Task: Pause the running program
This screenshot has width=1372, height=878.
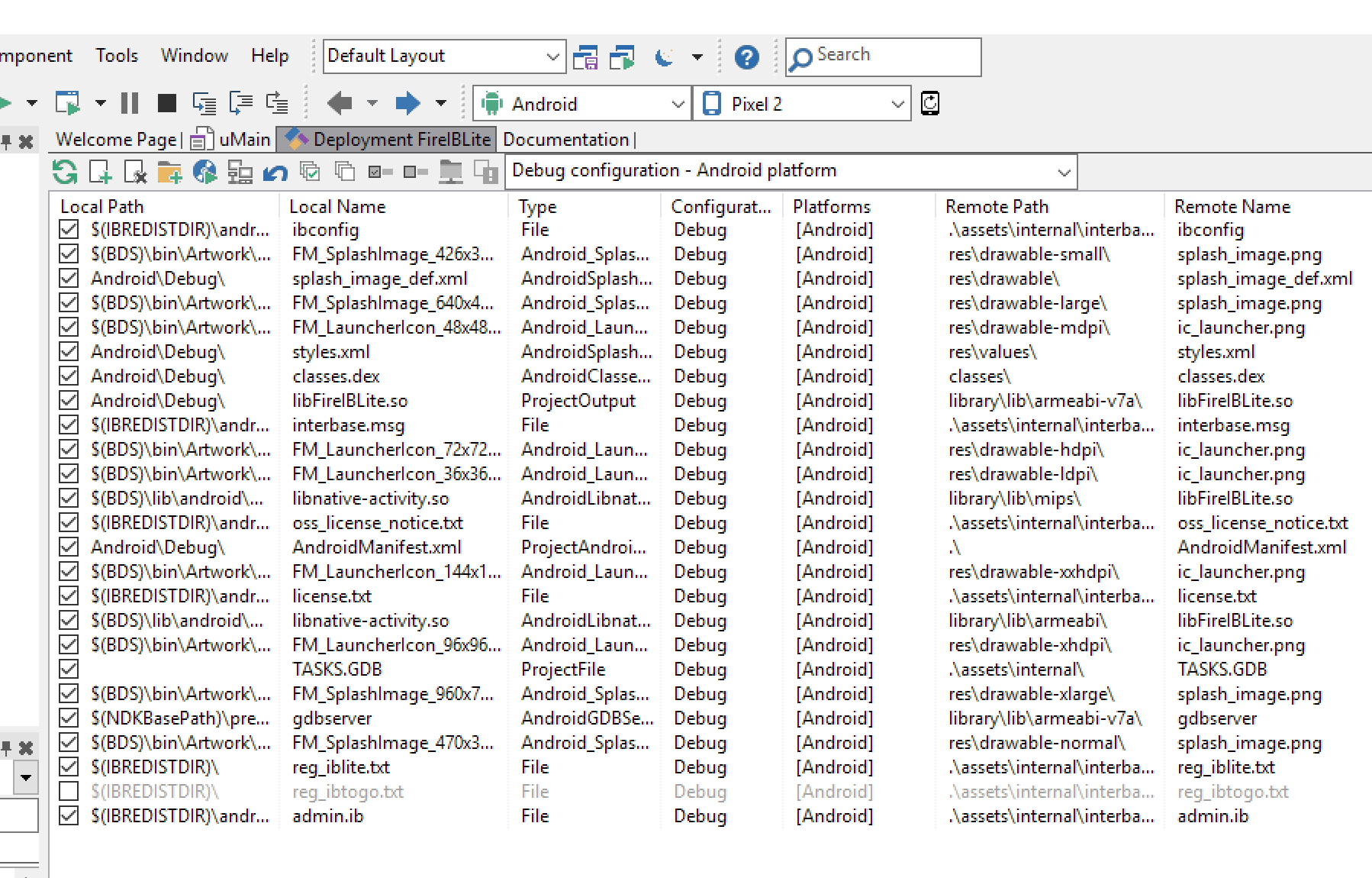Action: click(130, 103)
